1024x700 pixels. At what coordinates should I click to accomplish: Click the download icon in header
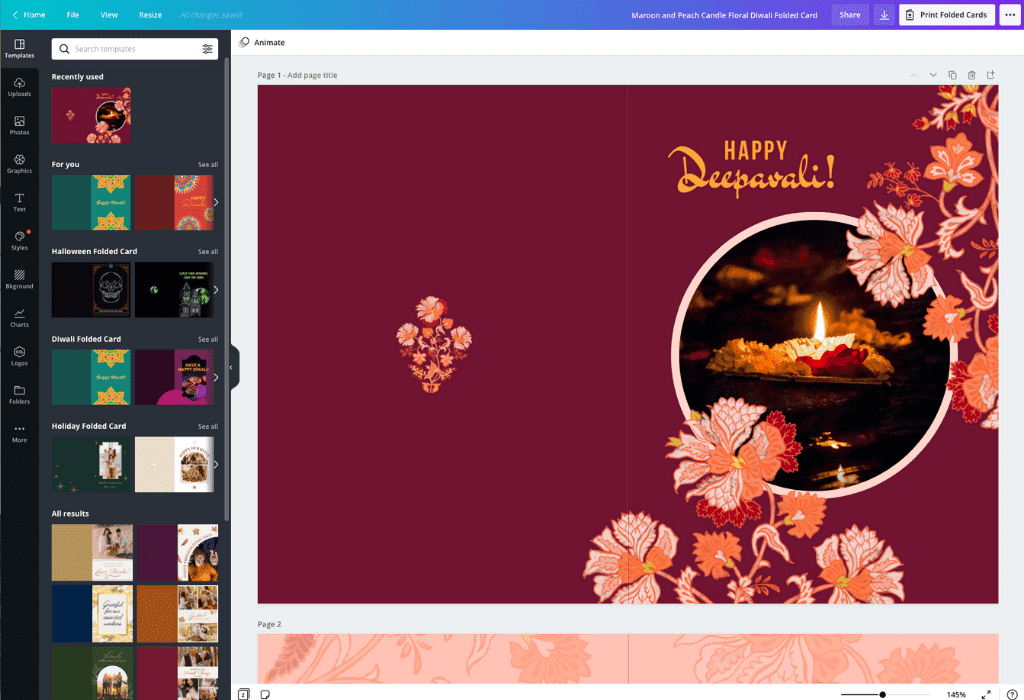884,15
